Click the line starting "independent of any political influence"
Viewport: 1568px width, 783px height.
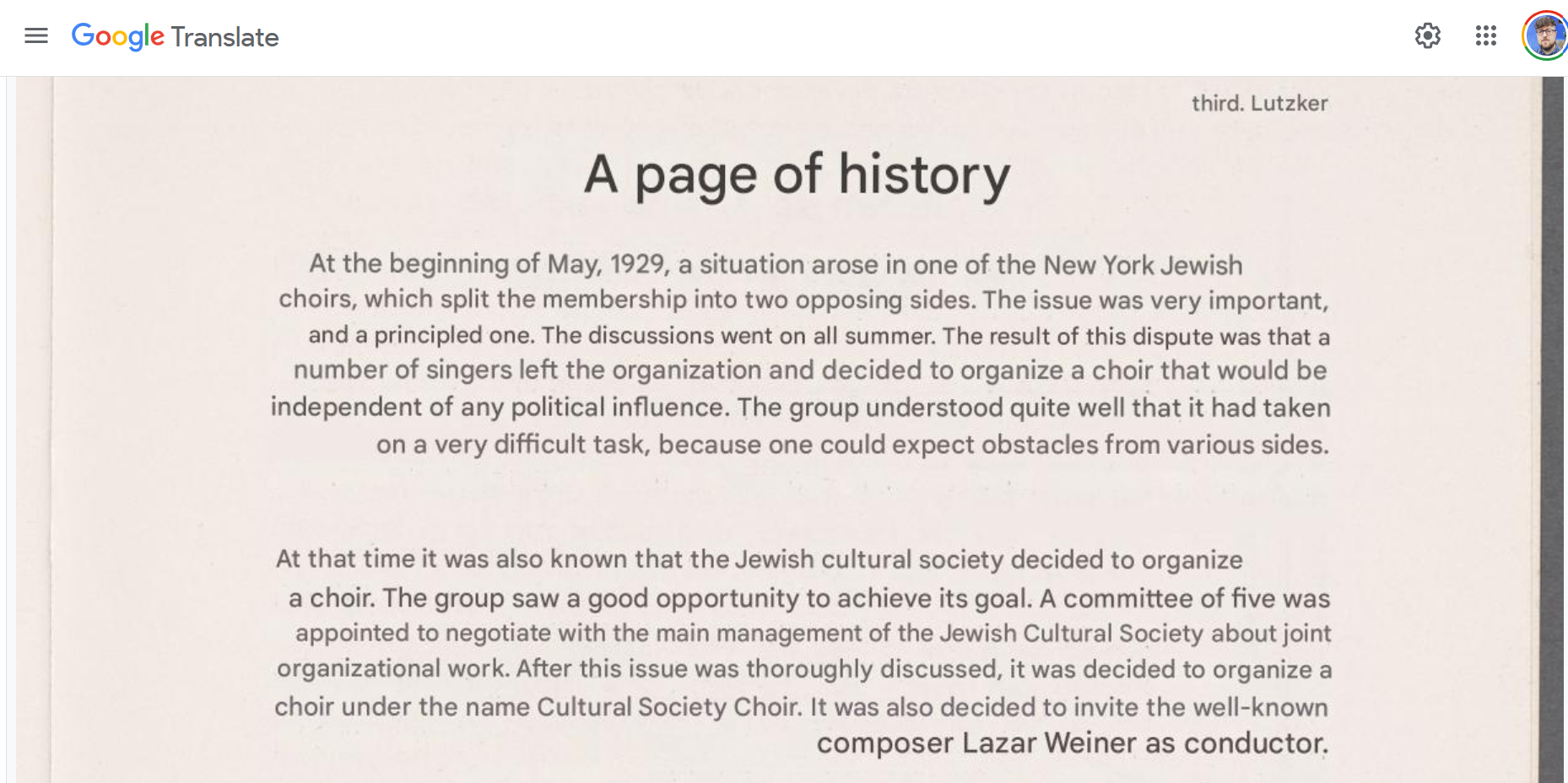800,408
